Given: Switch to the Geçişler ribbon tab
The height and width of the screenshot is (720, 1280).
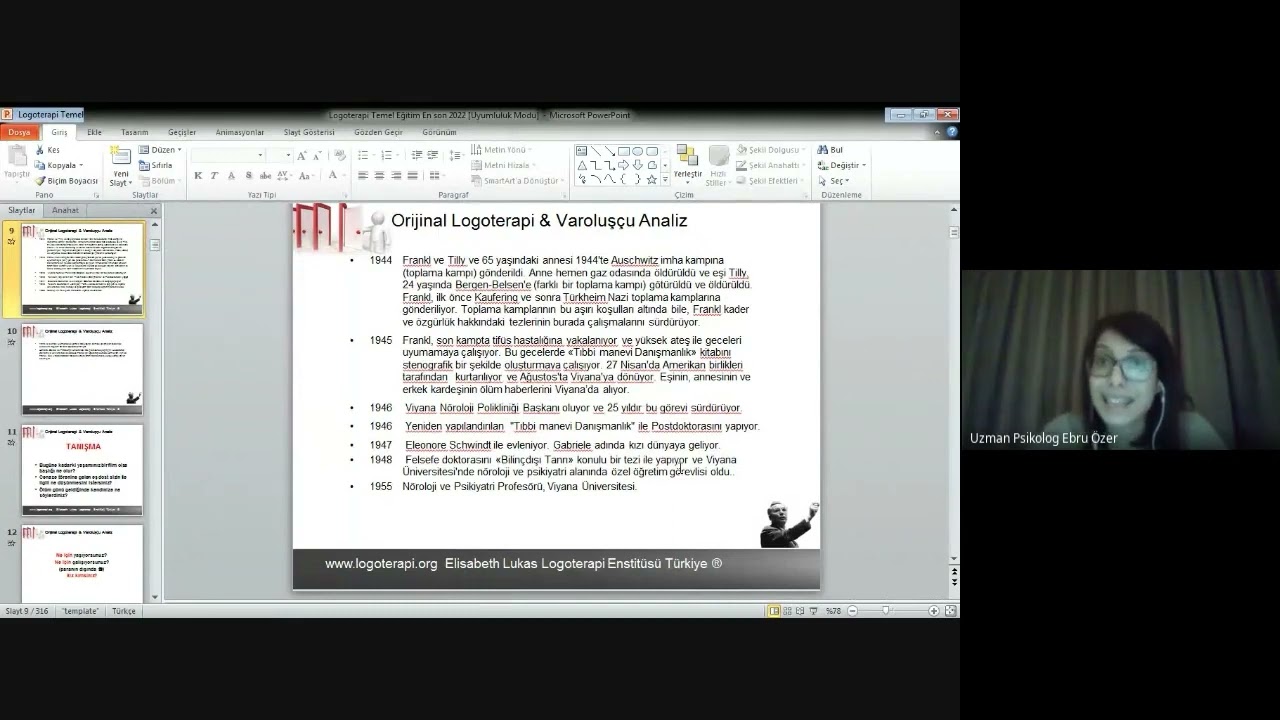Looking at the screenshot, I should click(x=182, y=132).
